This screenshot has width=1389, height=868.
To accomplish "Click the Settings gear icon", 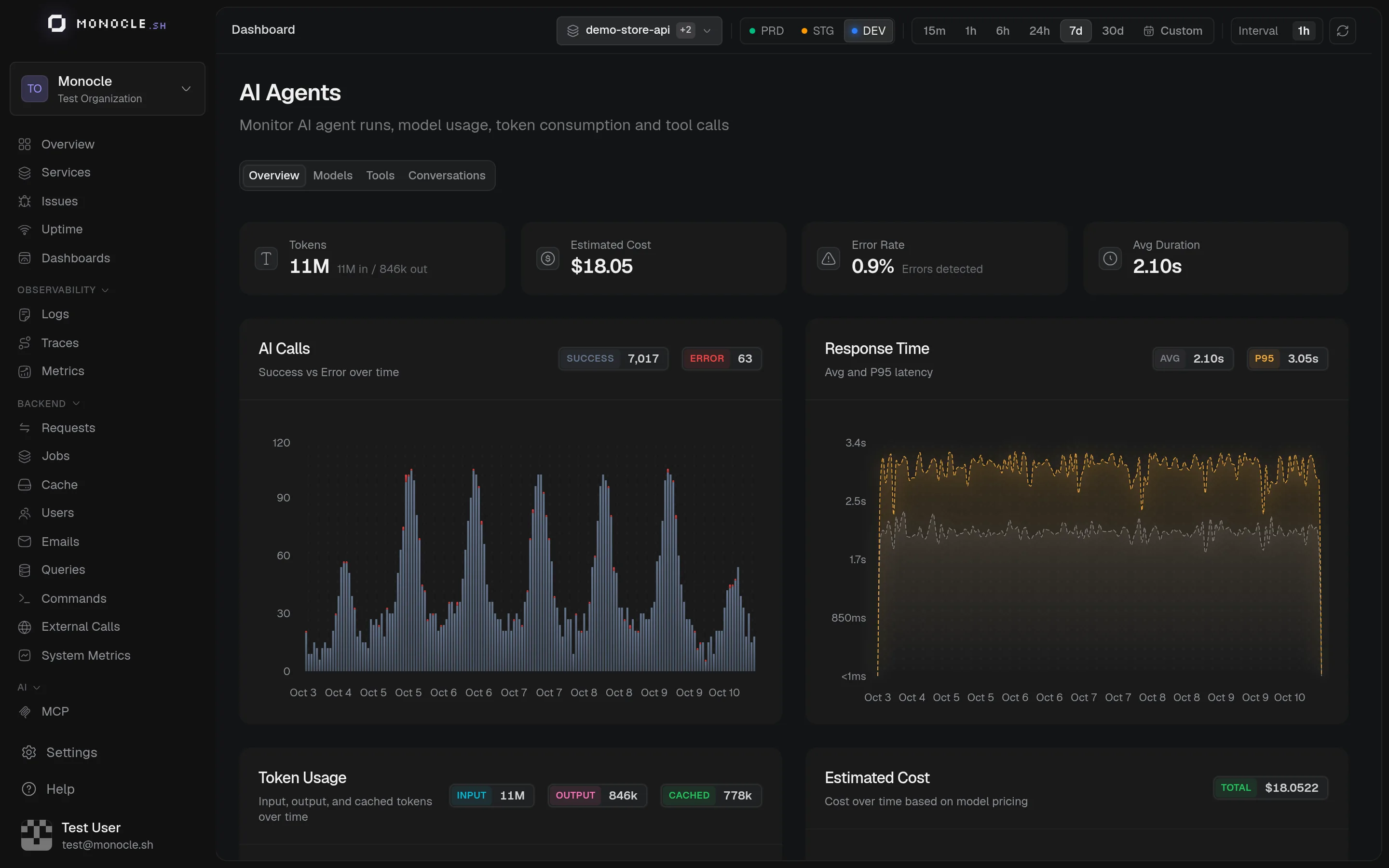I will [x=29, y=752].
